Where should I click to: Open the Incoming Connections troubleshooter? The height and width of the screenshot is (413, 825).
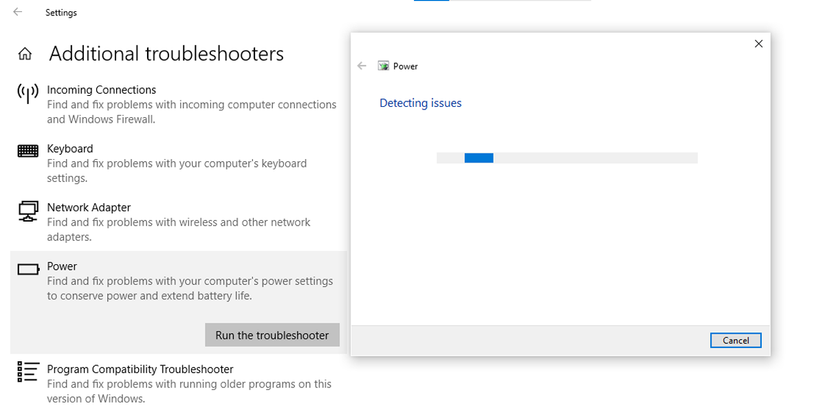102,90
